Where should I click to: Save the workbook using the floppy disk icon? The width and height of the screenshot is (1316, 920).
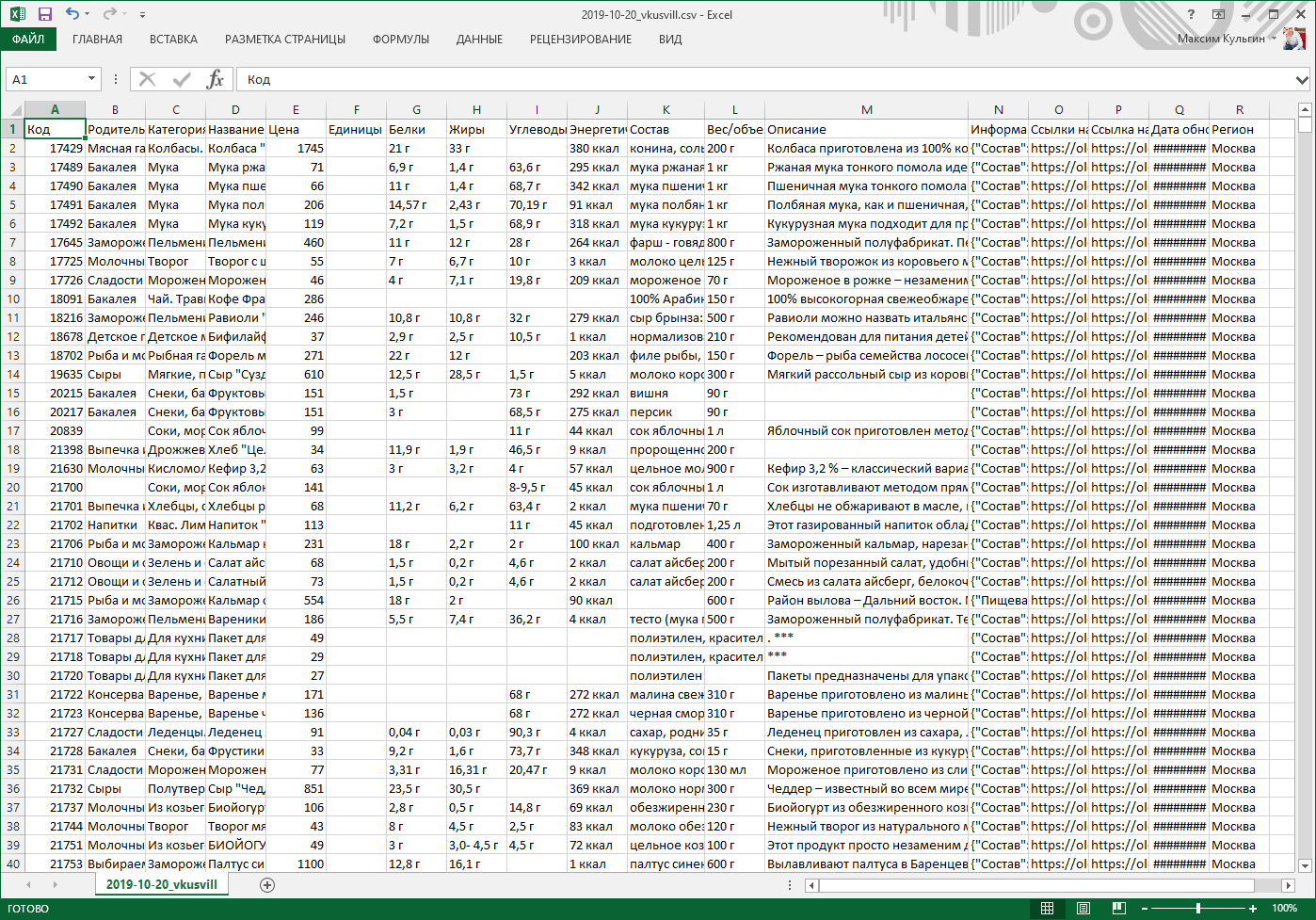[44, 14]
